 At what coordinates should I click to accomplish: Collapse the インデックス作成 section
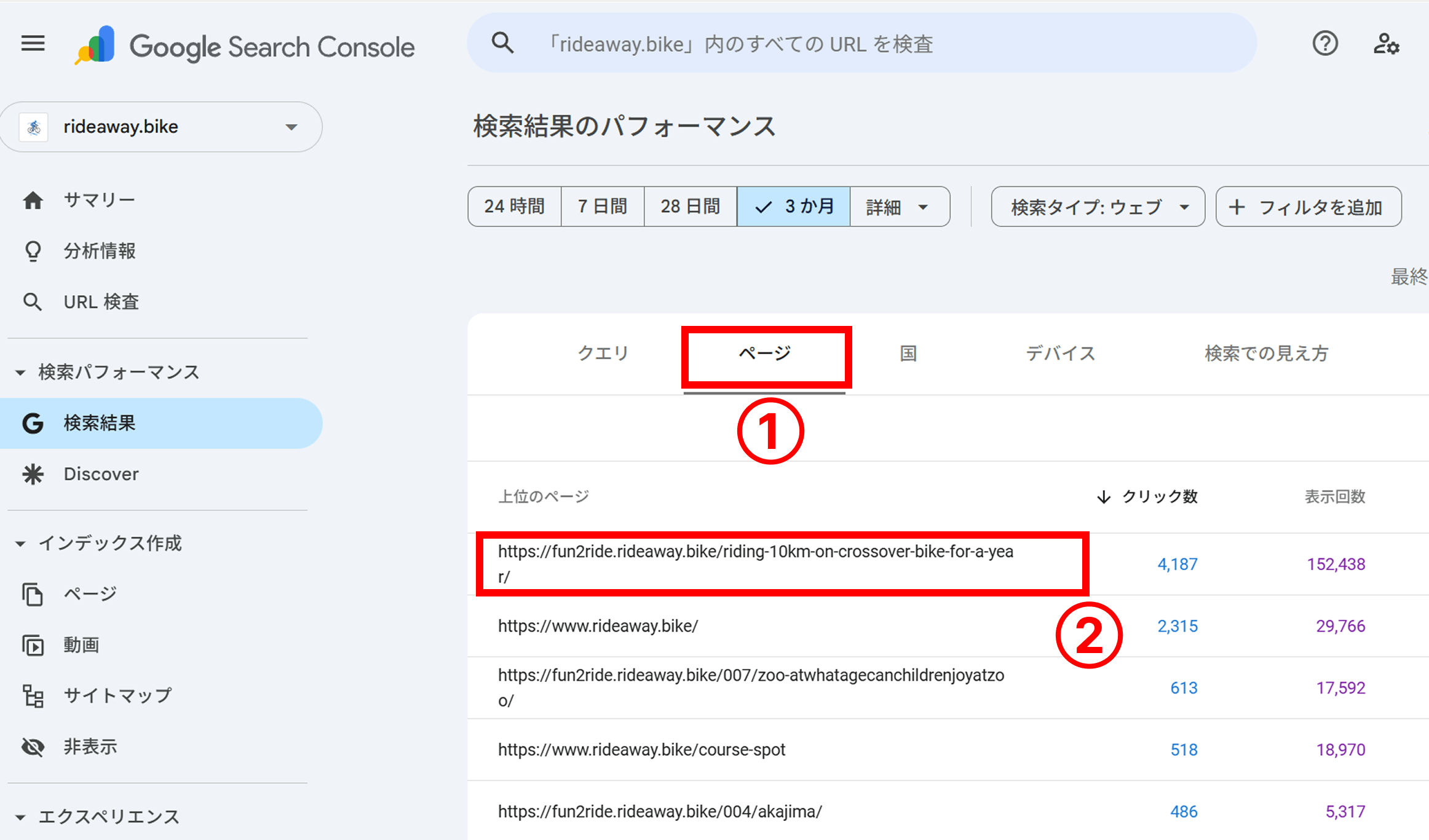(20, 543)
